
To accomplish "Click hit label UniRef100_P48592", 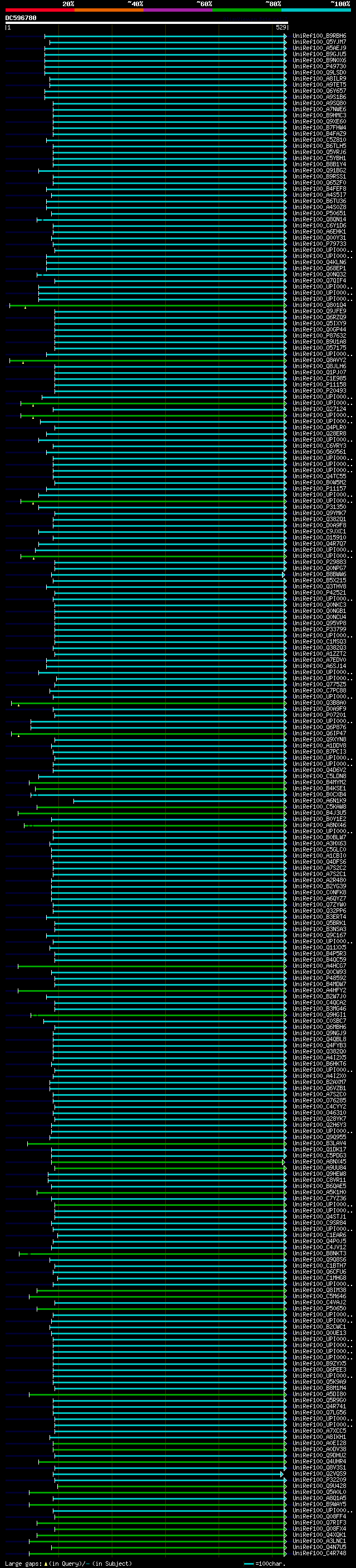I will click(x=319, y=979).
